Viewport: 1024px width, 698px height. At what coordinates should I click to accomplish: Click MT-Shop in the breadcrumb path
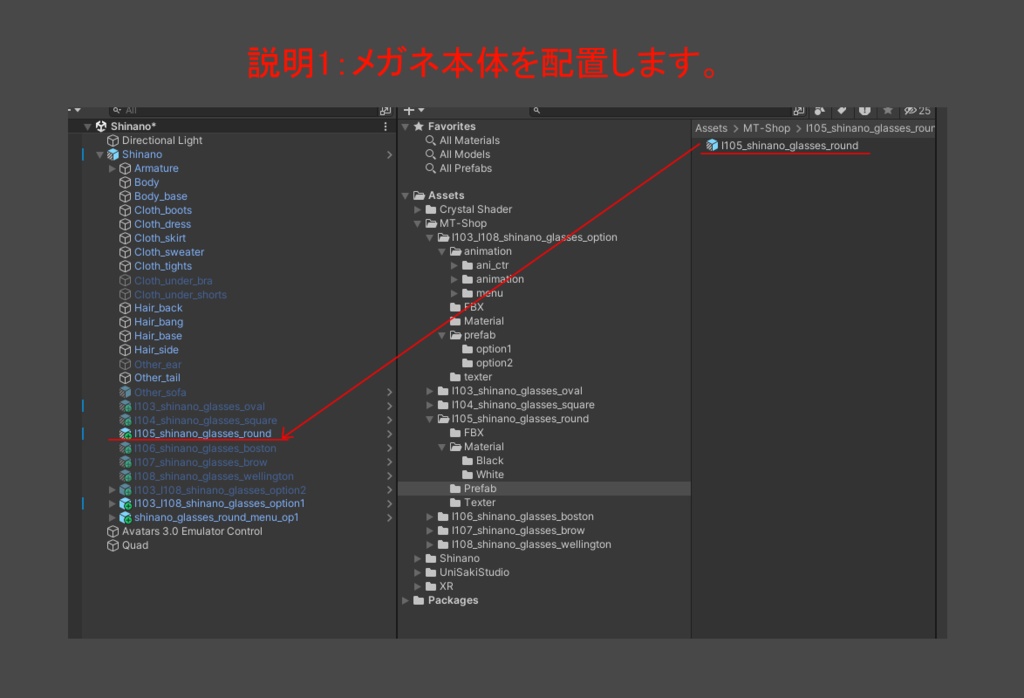[x=767, y=128]
